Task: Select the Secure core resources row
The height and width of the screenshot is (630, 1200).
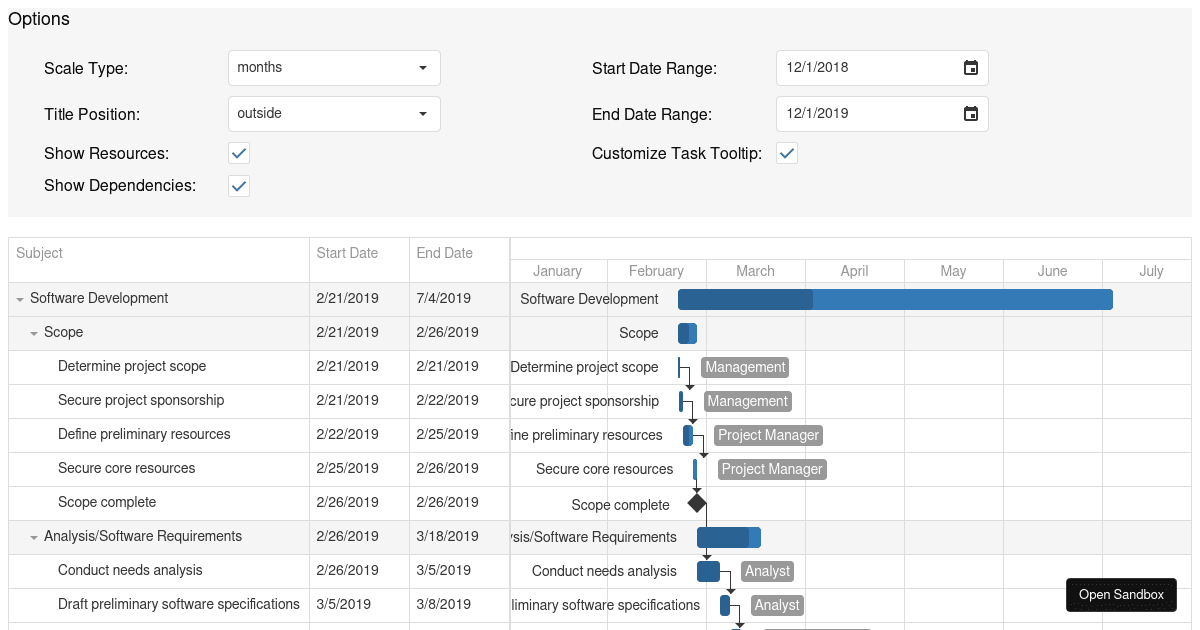Action: point(259,469)
